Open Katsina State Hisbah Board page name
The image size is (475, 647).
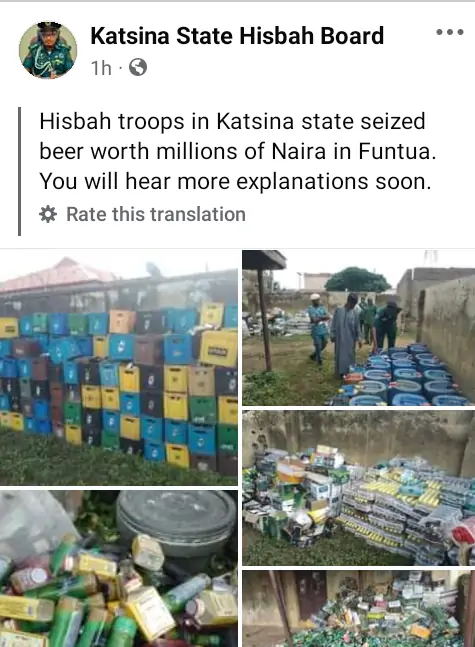coord(237,36)
